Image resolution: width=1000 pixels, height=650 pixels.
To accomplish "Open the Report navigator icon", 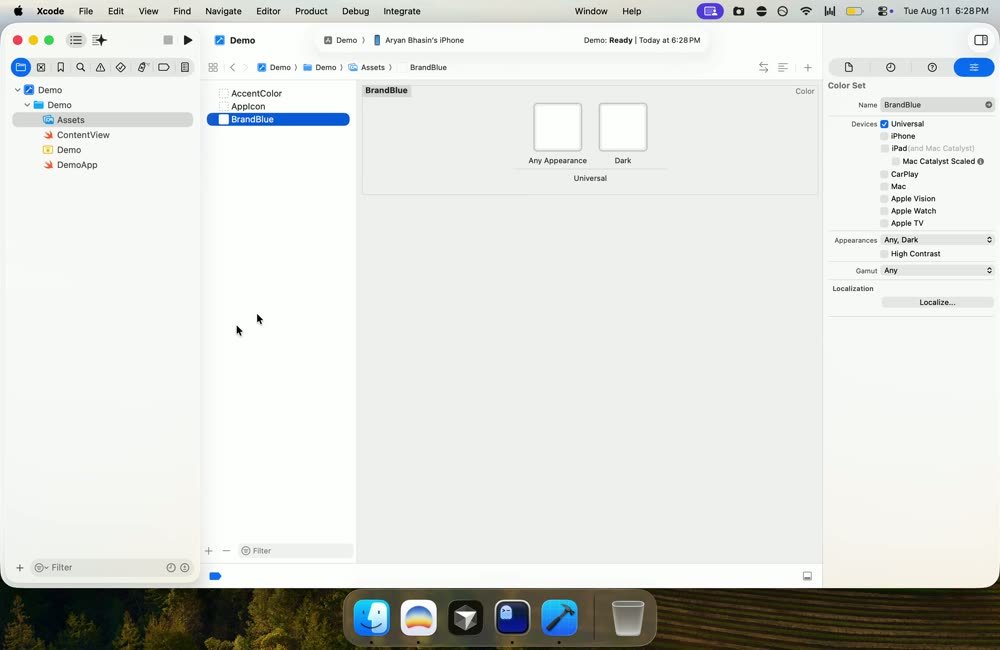I will pyautogui.click(x=185, y=67).
